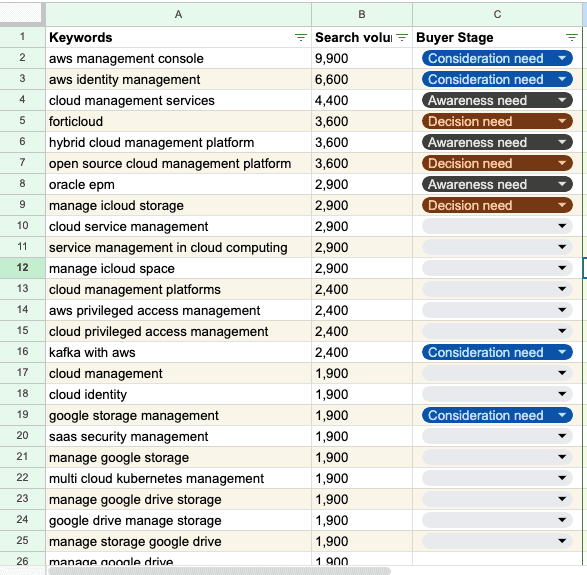Select column B header
Screen dimensions: 587x575
[362, 15]
